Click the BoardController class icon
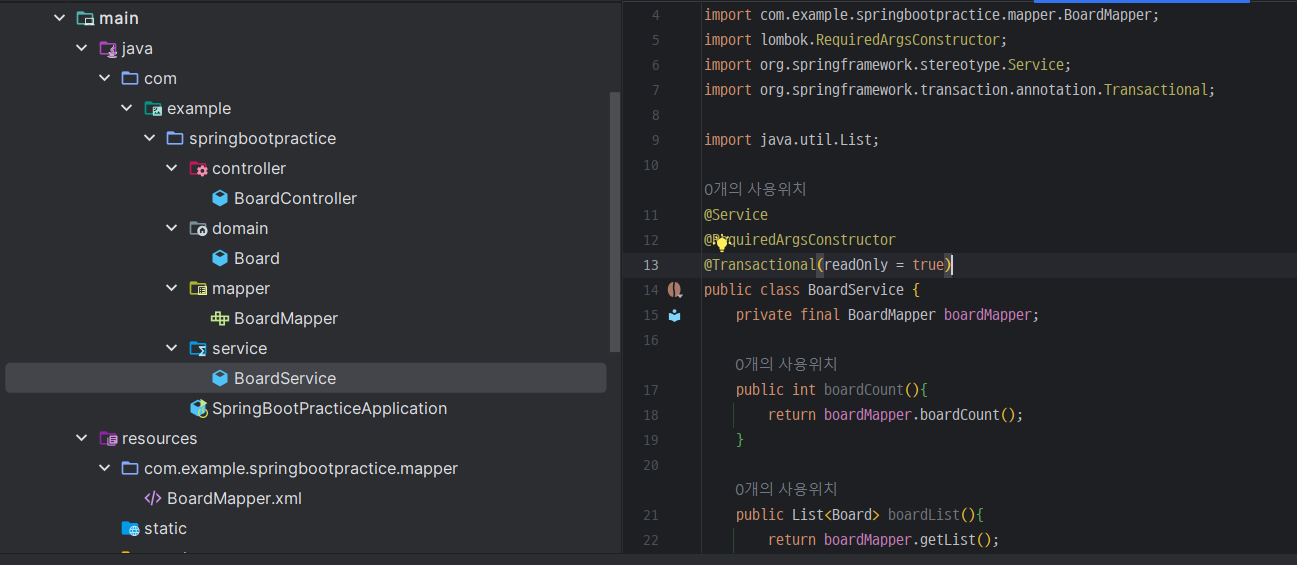This screenshot has height=565, width=1297. [x=220, y=198]
